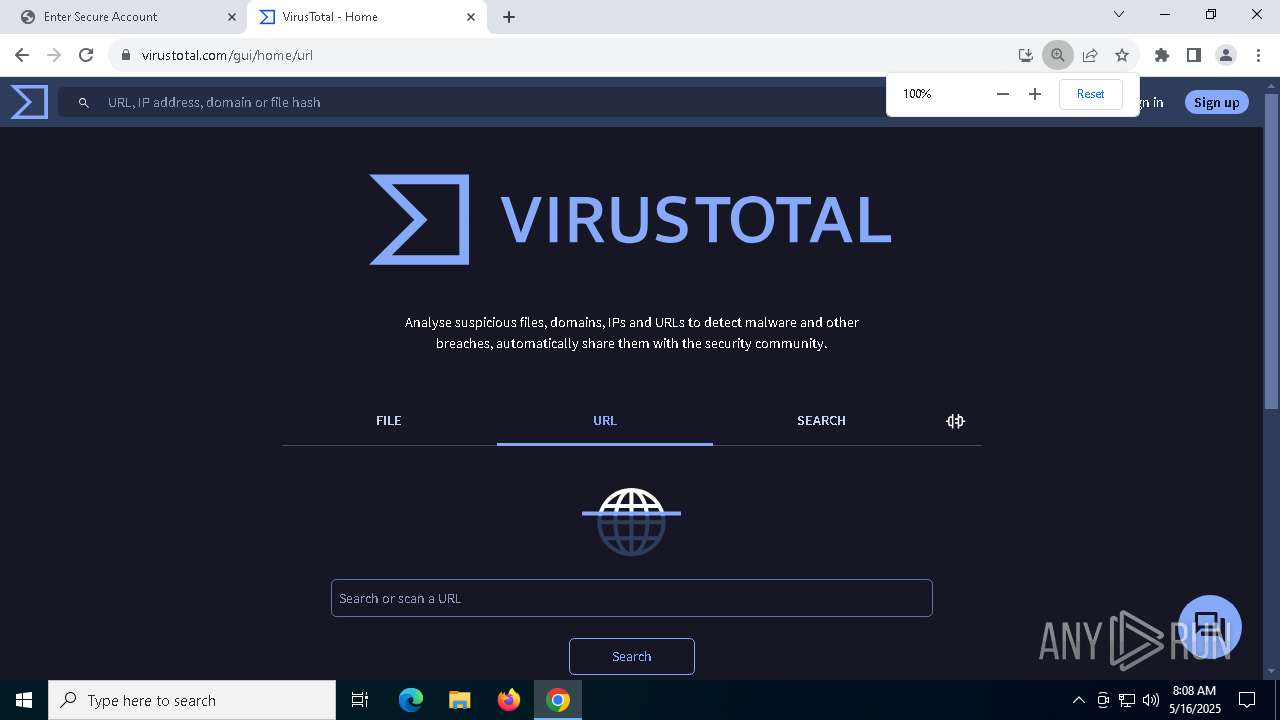Focus the Search or scan a URL field
Screen dimensions: 1280x720
(632, 598)
